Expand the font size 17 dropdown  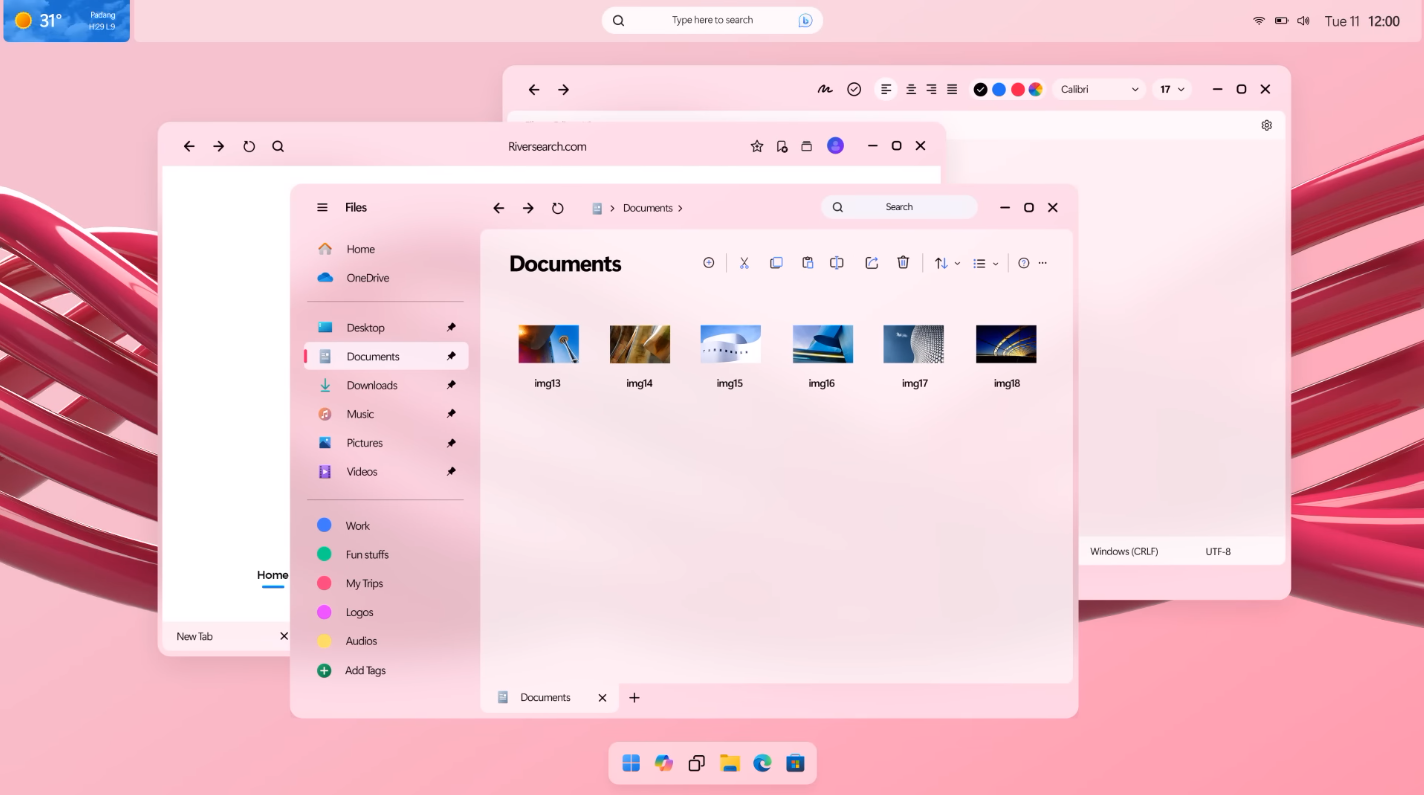click(1172, 90)
